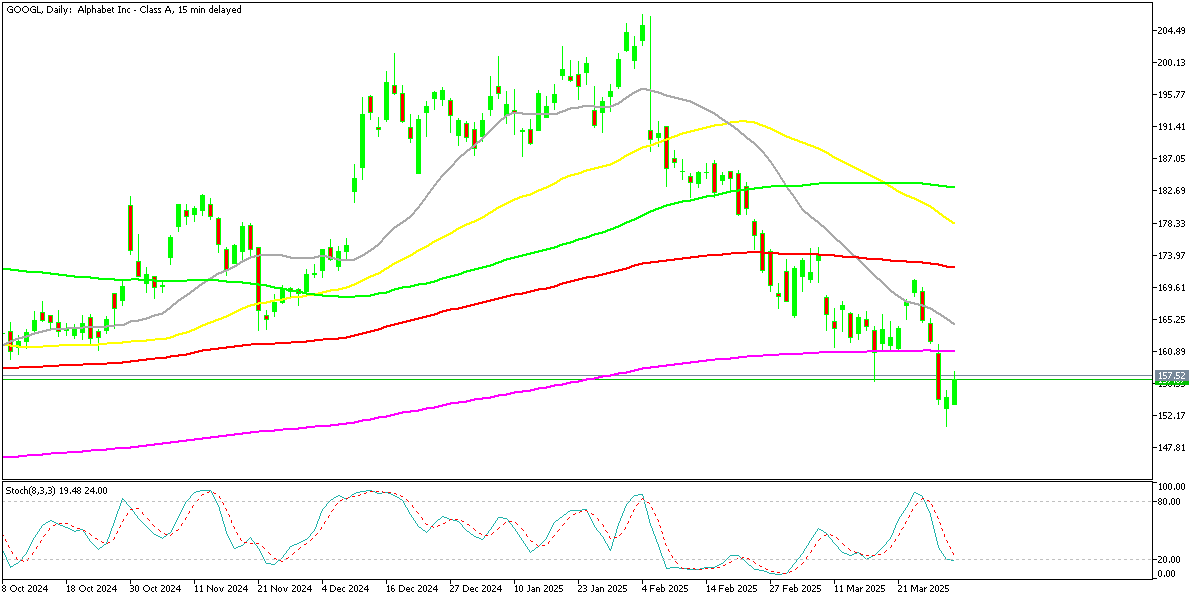Image resolution: width=1200 pixels, height=600 pixels.
Task: Click the 147.81 value on the price axis
Action: coord(1170,449)
